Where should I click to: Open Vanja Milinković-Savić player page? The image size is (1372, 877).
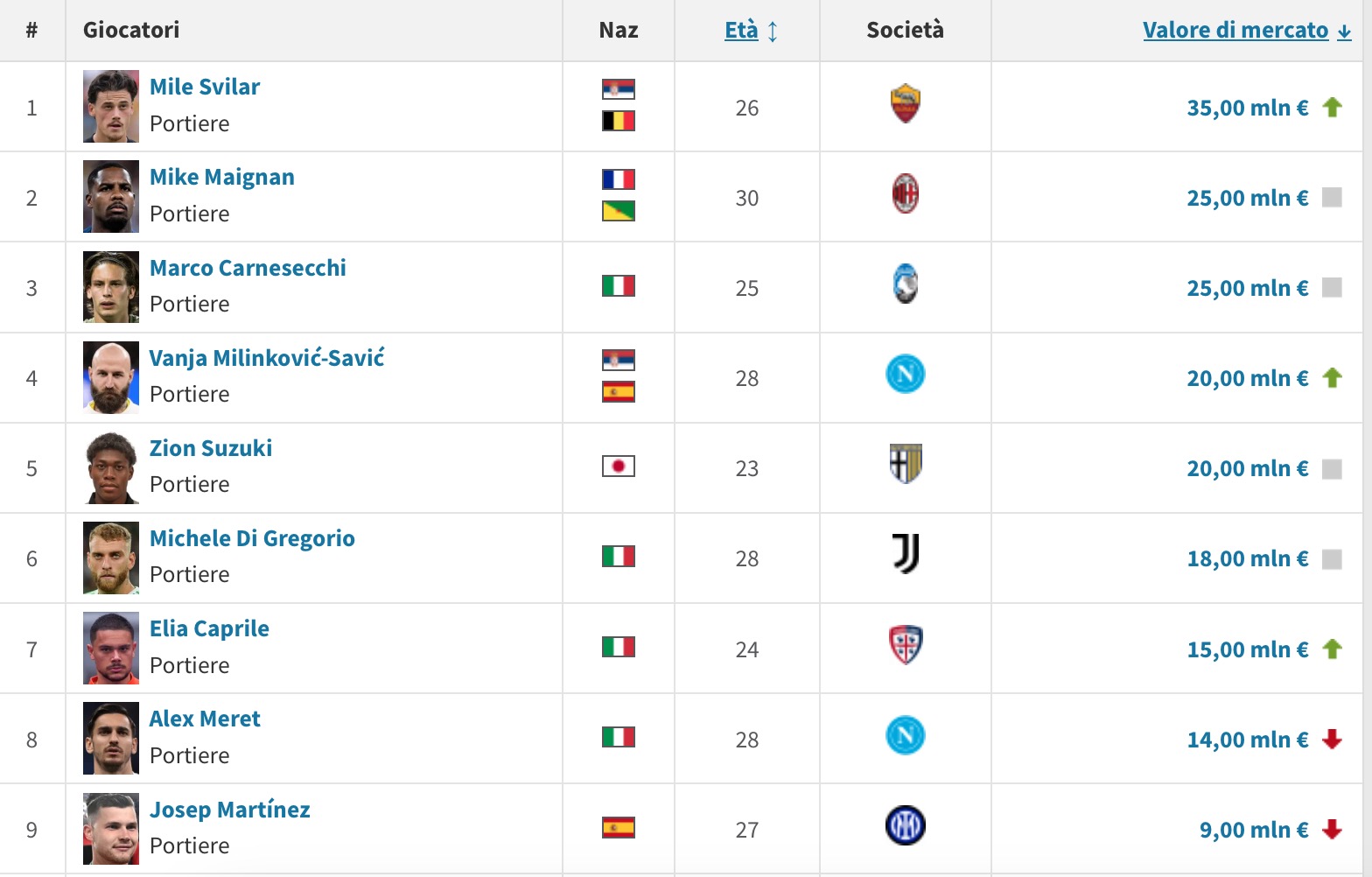tap(267, 358)
